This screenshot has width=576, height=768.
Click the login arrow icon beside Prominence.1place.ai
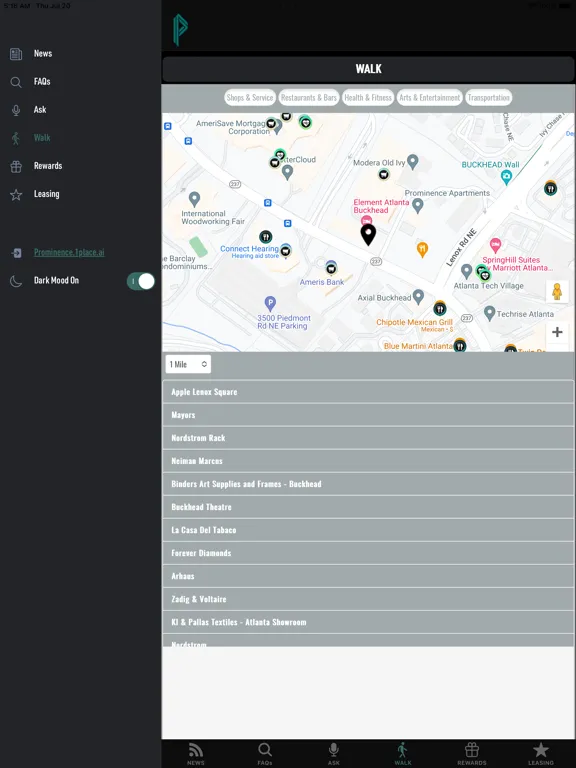(16, 253)
